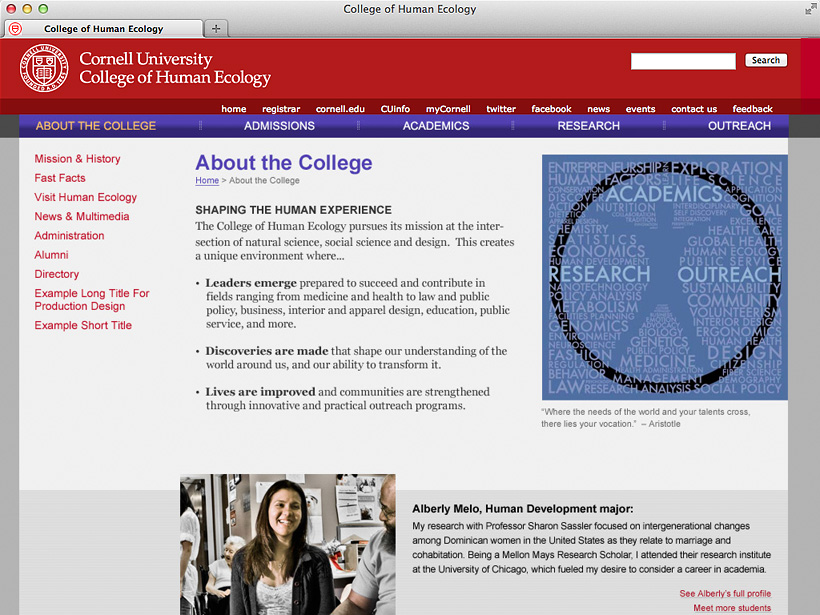Screen dimensions: 820x615
Task: Click the Cornell University College of Human Ecology wordmark
Action: 175,68
